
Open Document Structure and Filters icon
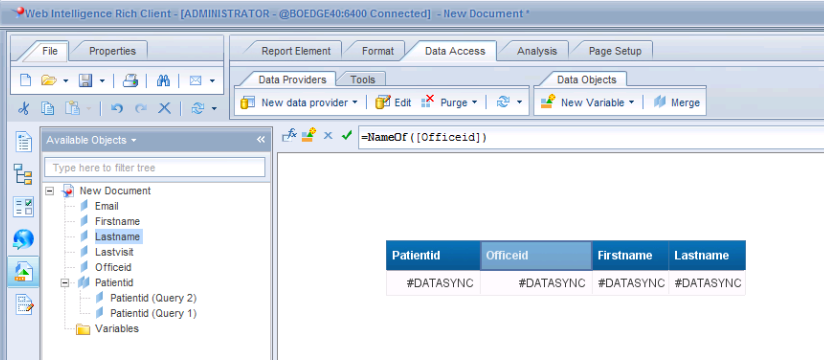point(24,304)
